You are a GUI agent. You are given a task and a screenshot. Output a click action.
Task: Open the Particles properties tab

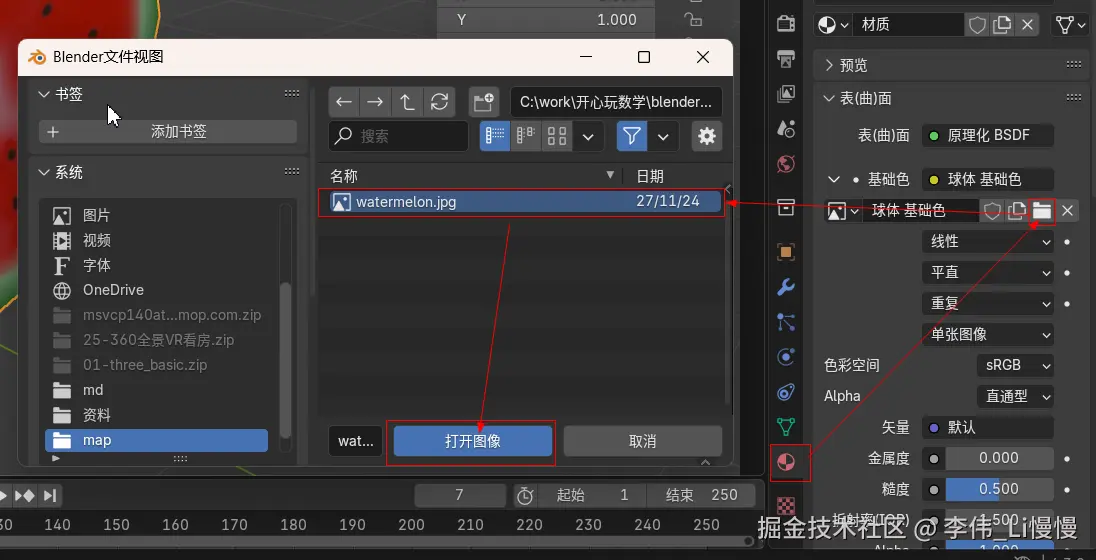(786, 322)
